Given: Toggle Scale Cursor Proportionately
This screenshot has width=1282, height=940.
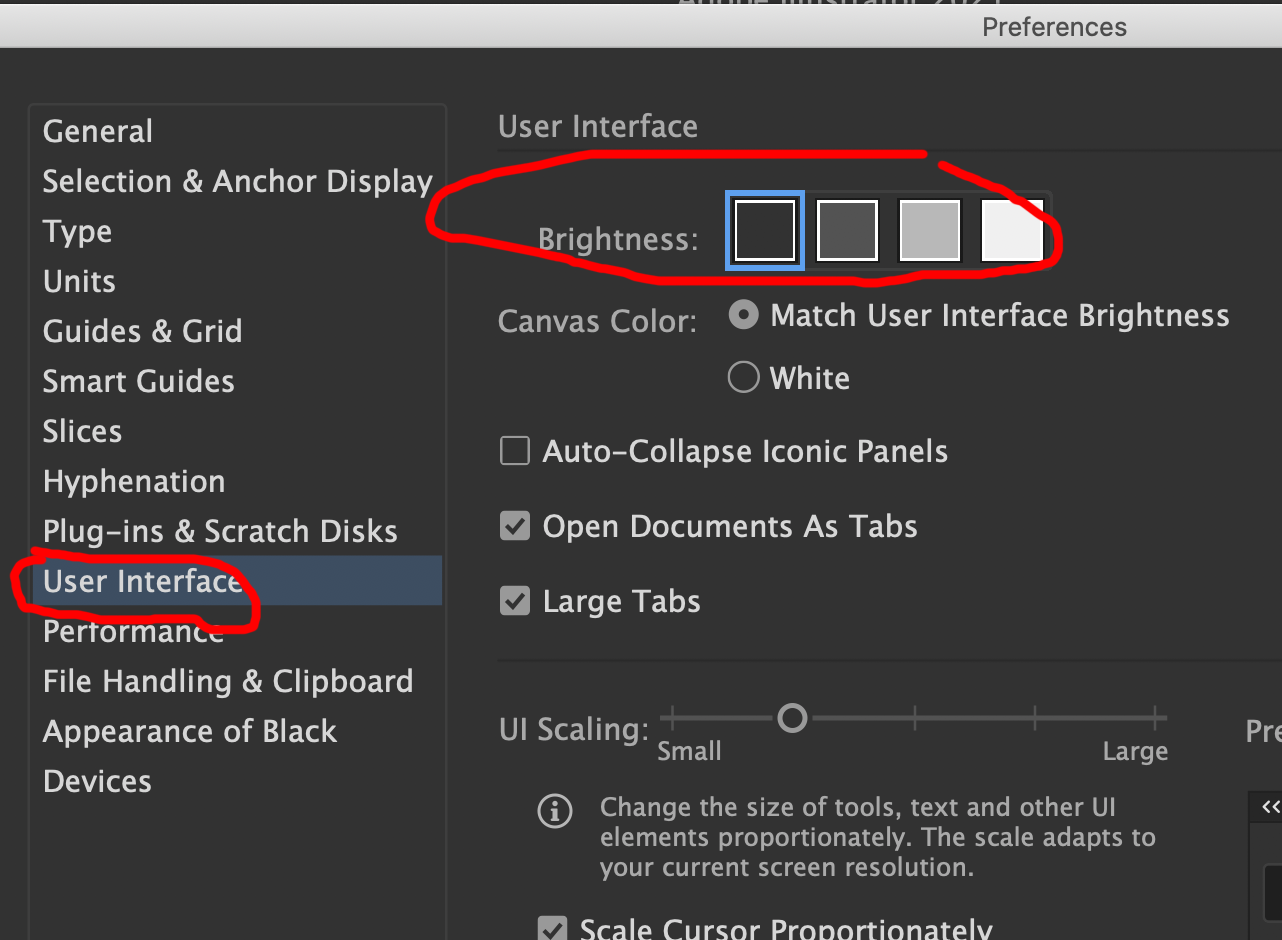Looking at the screenshot, I should (553, 928).
